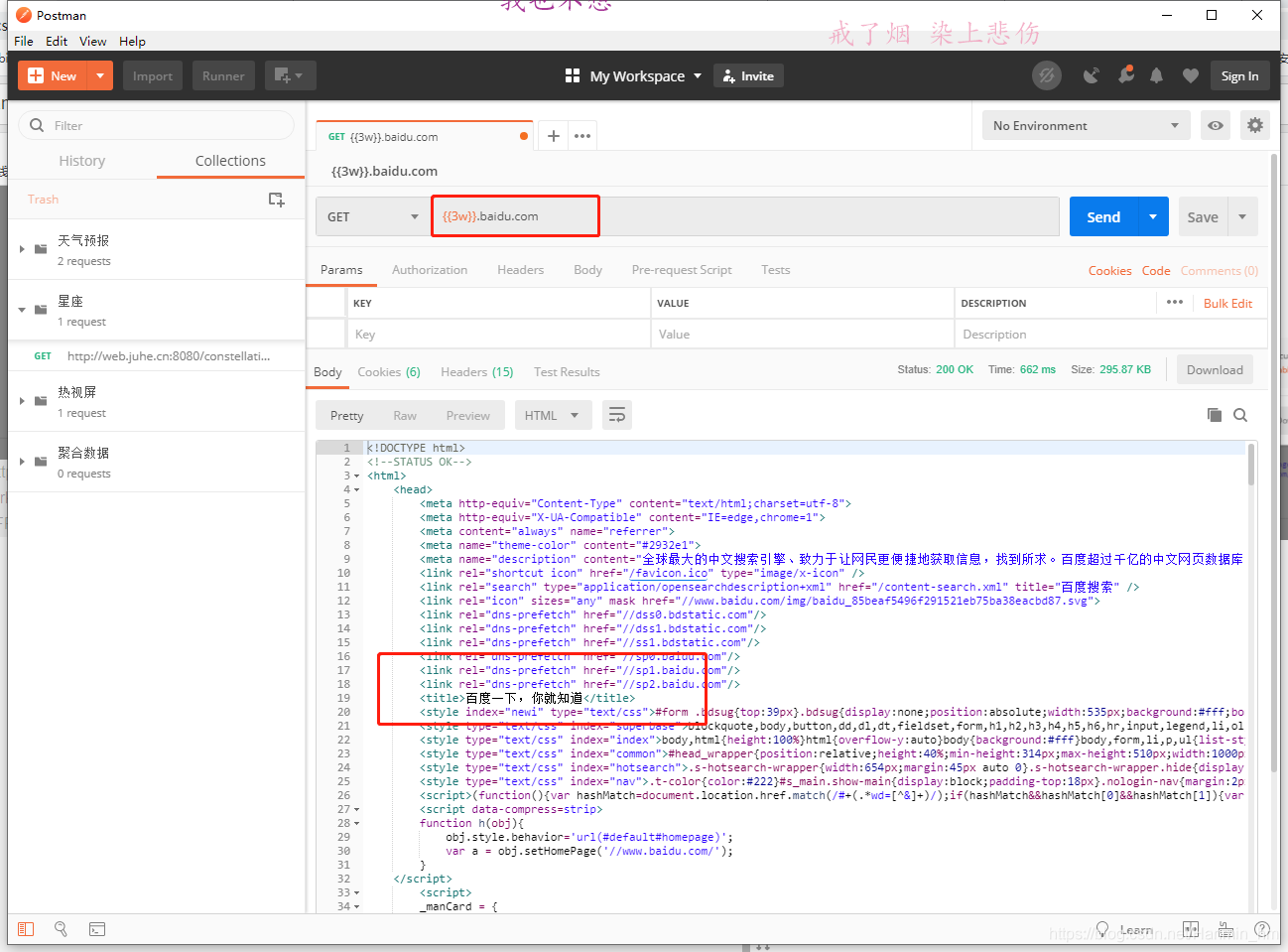
Task: Open the Save dropdown arrow
Action: [x=1242, y=216]
